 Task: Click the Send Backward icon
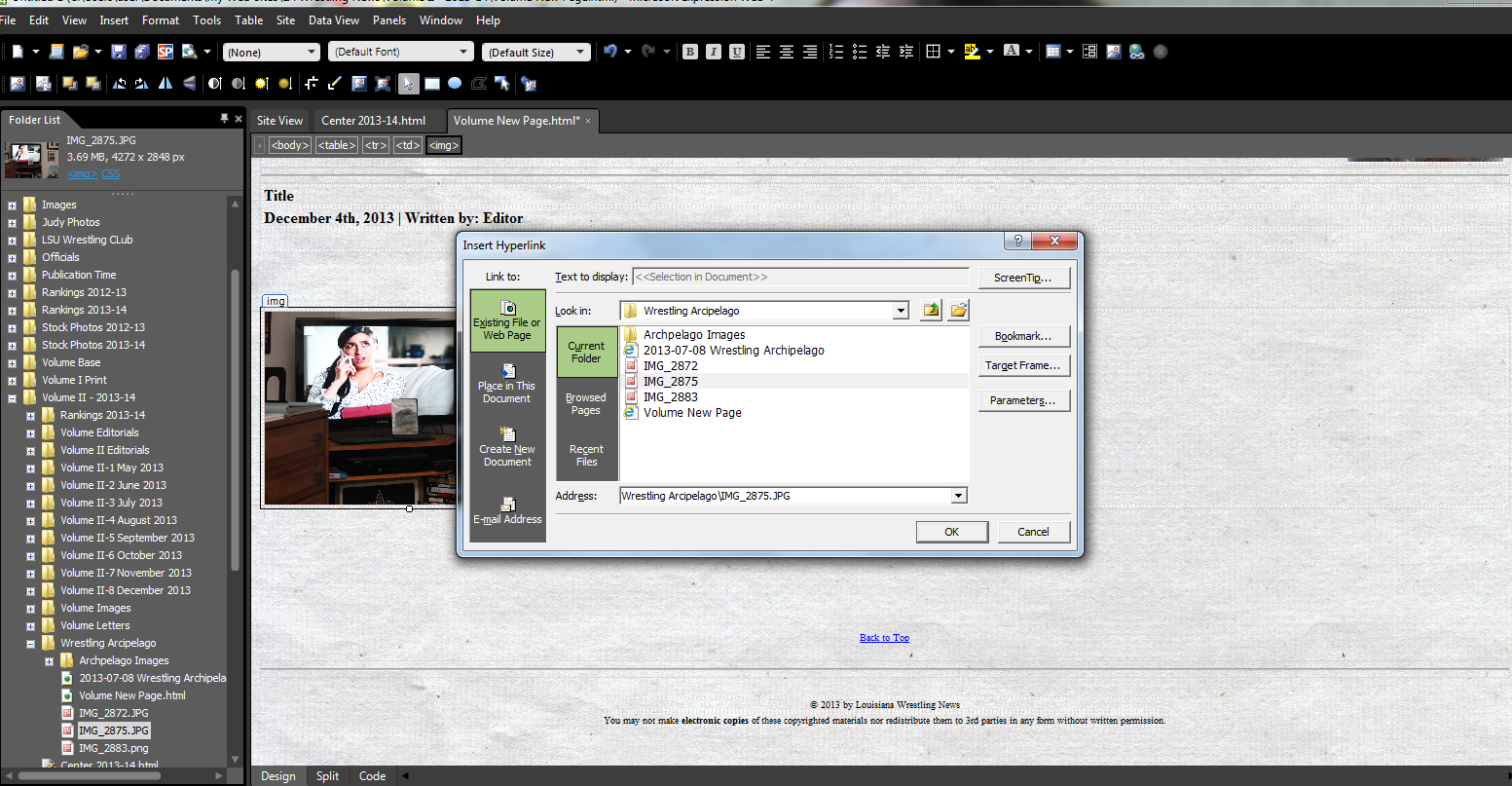pyautogui.click(x=93, y=84)
